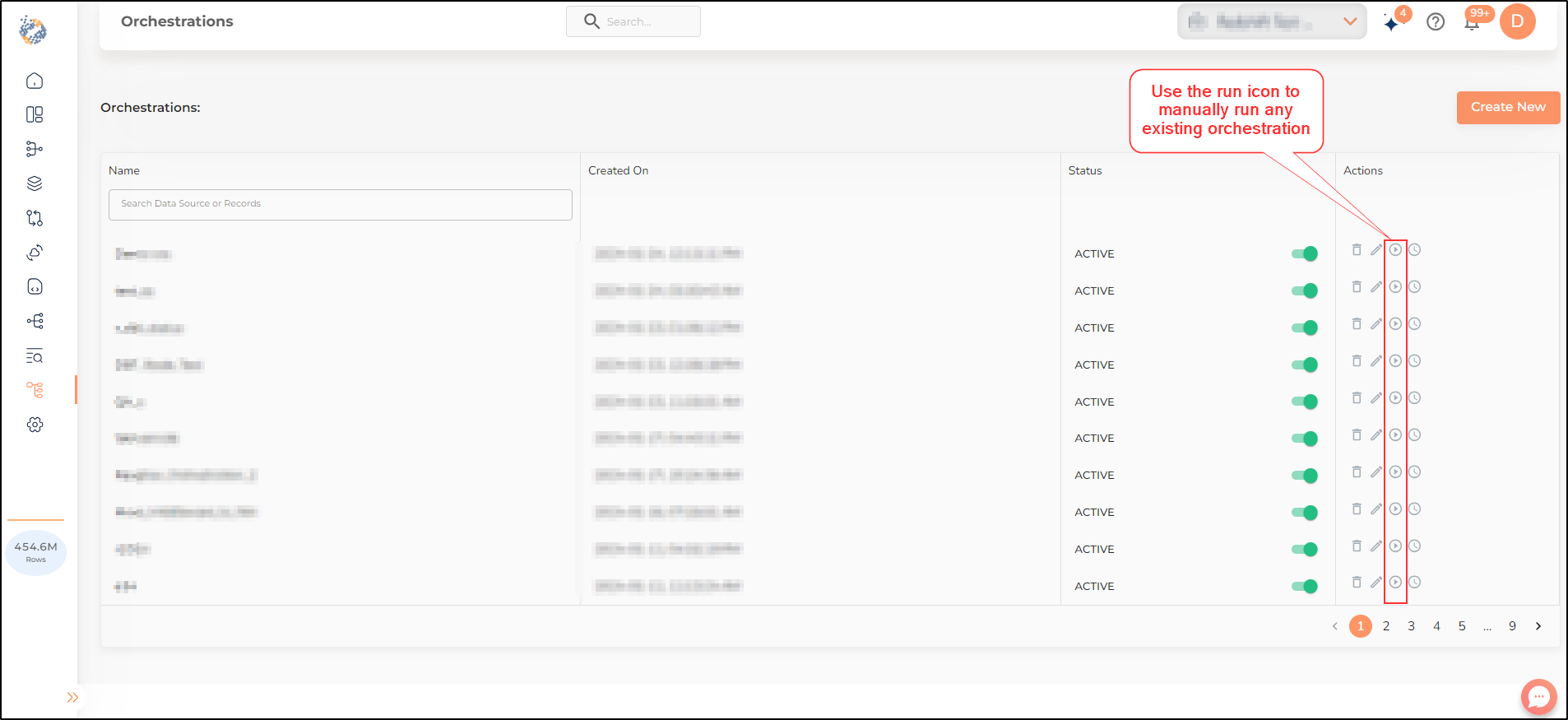Open the AI sparkle icon with badge 4
This screenshot has width=1568, height=720.
(1392, 24)
